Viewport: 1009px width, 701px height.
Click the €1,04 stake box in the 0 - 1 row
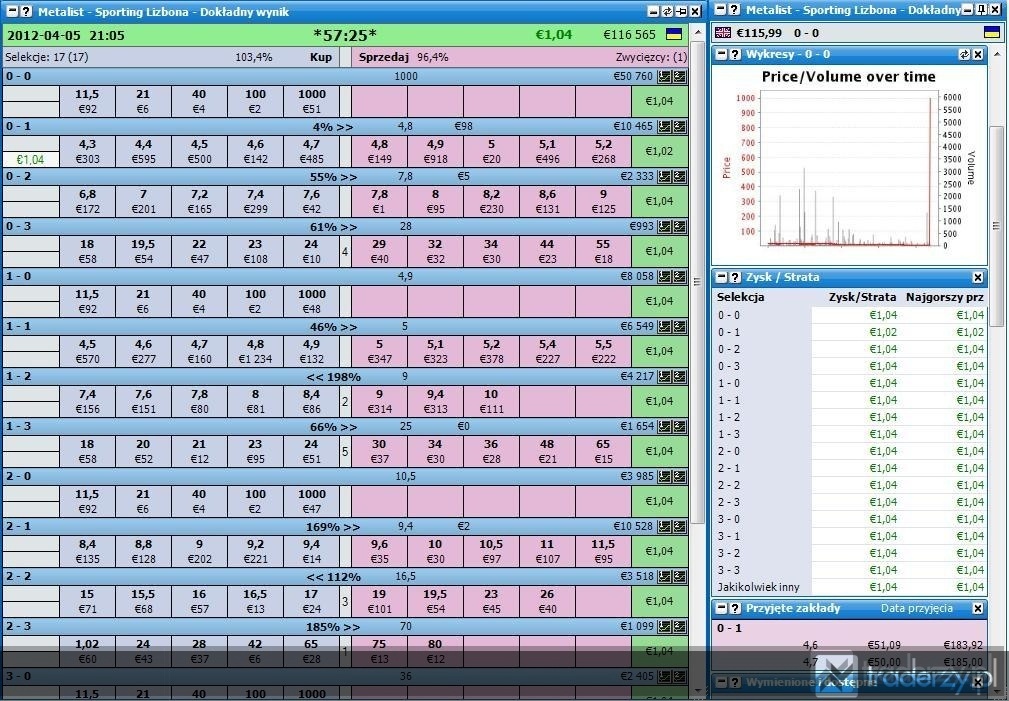click(31, 160)
